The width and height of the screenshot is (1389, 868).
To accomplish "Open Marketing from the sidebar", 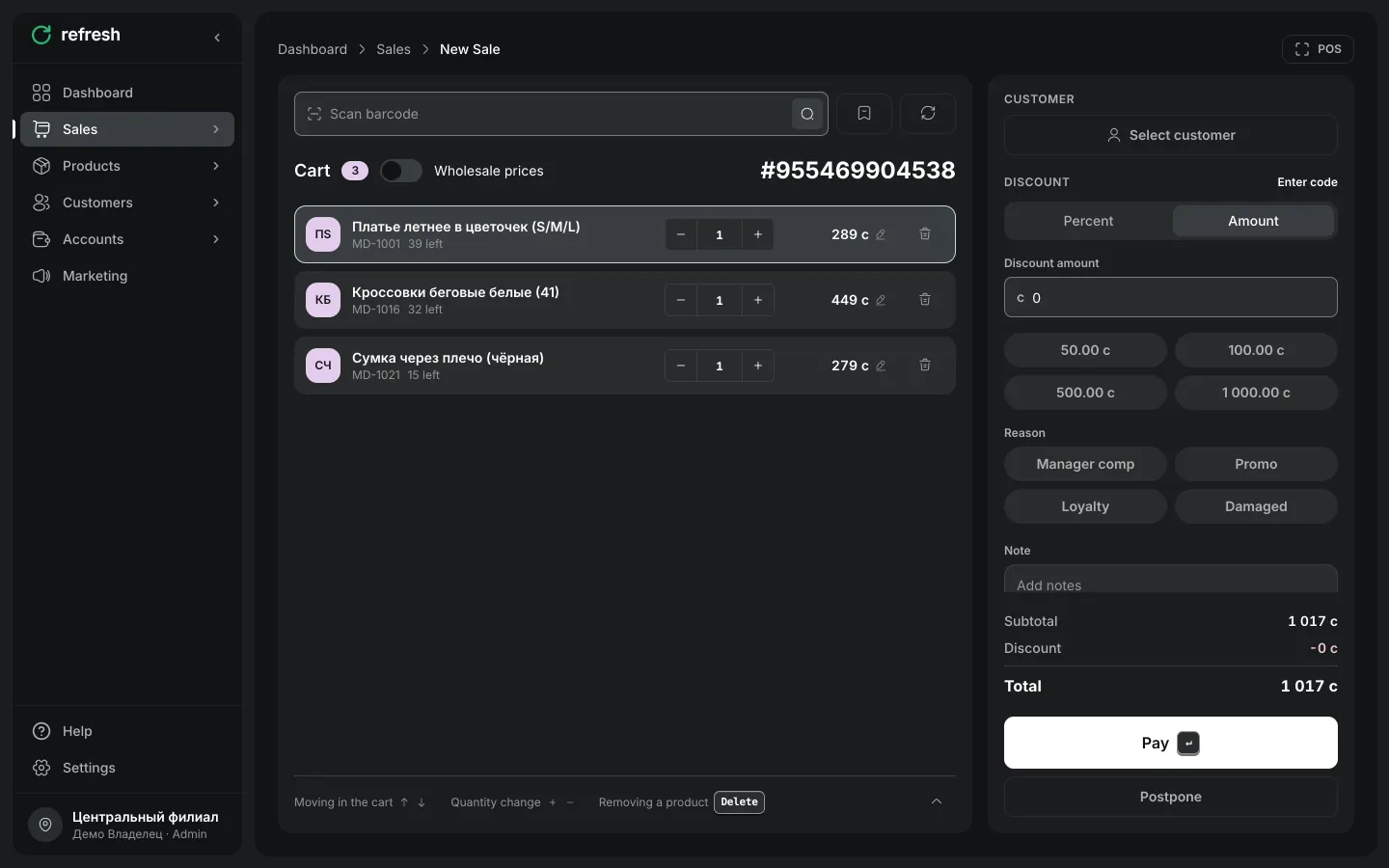I will click(x=127, y=276).
